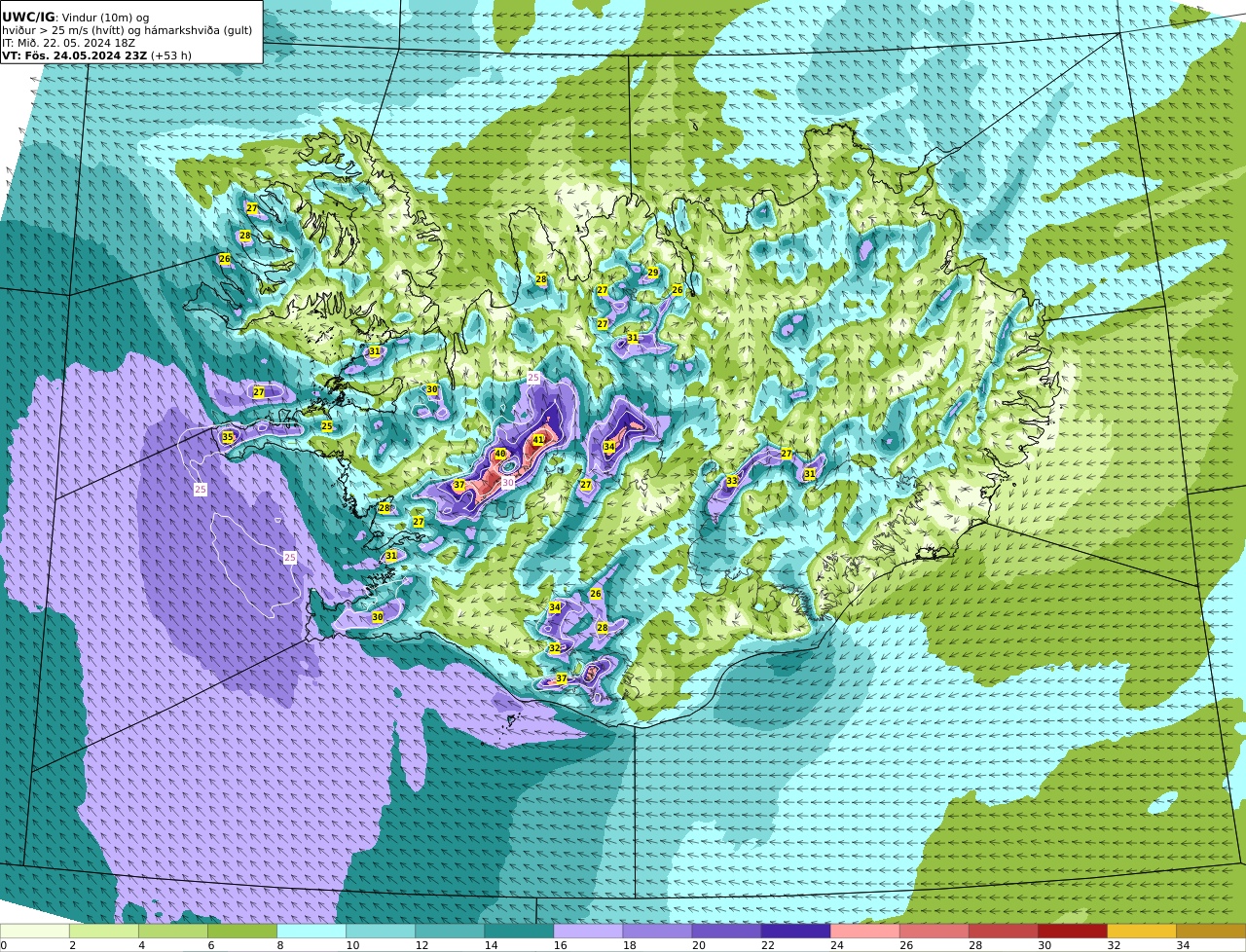This screenshot has width=1246, height=952.
Task: Pick the 10–12 m/s light teal legend swatch
Action: point(380,931)
